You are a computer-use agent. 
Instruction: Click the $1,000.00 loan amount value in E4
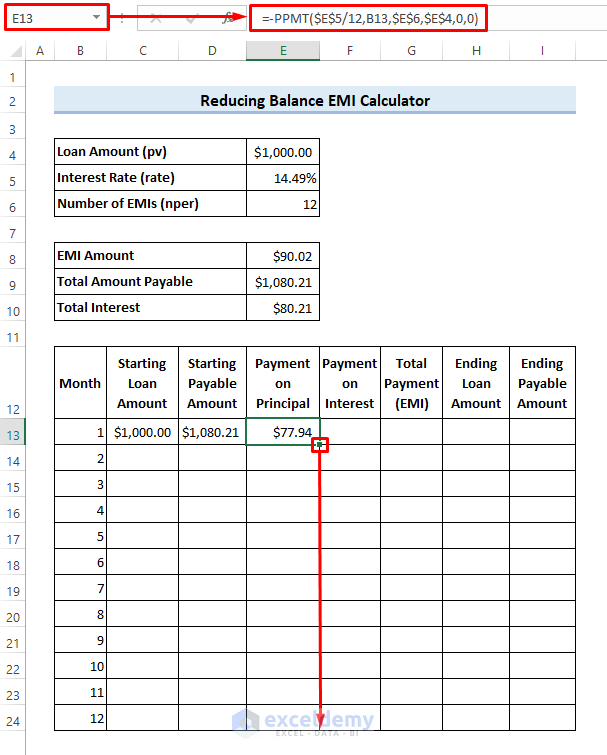click(x=283, y=152)
